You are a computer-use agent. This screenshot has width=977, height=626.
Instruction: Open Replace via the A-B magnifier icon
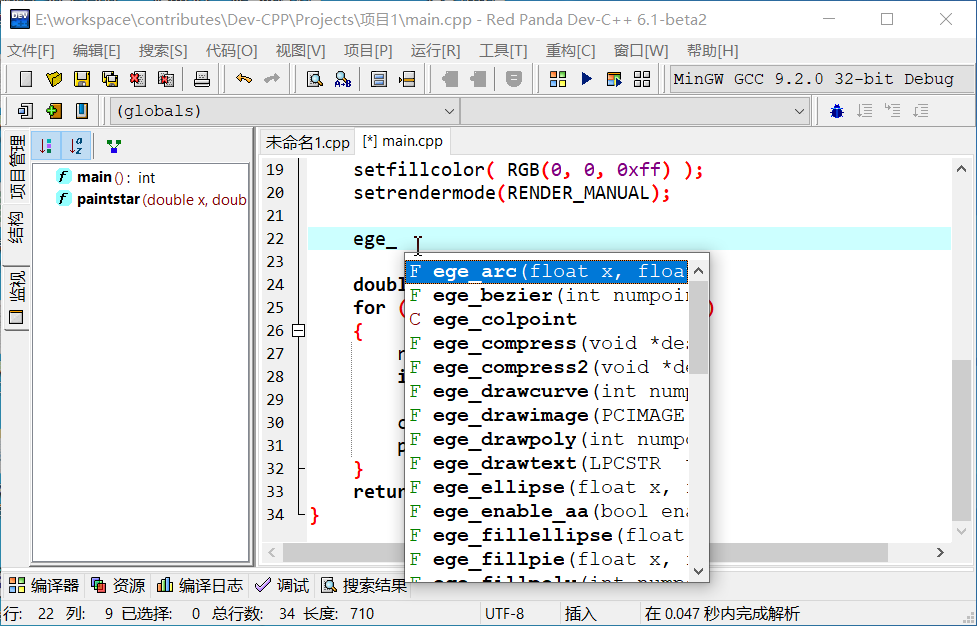(x=343, y=79)
